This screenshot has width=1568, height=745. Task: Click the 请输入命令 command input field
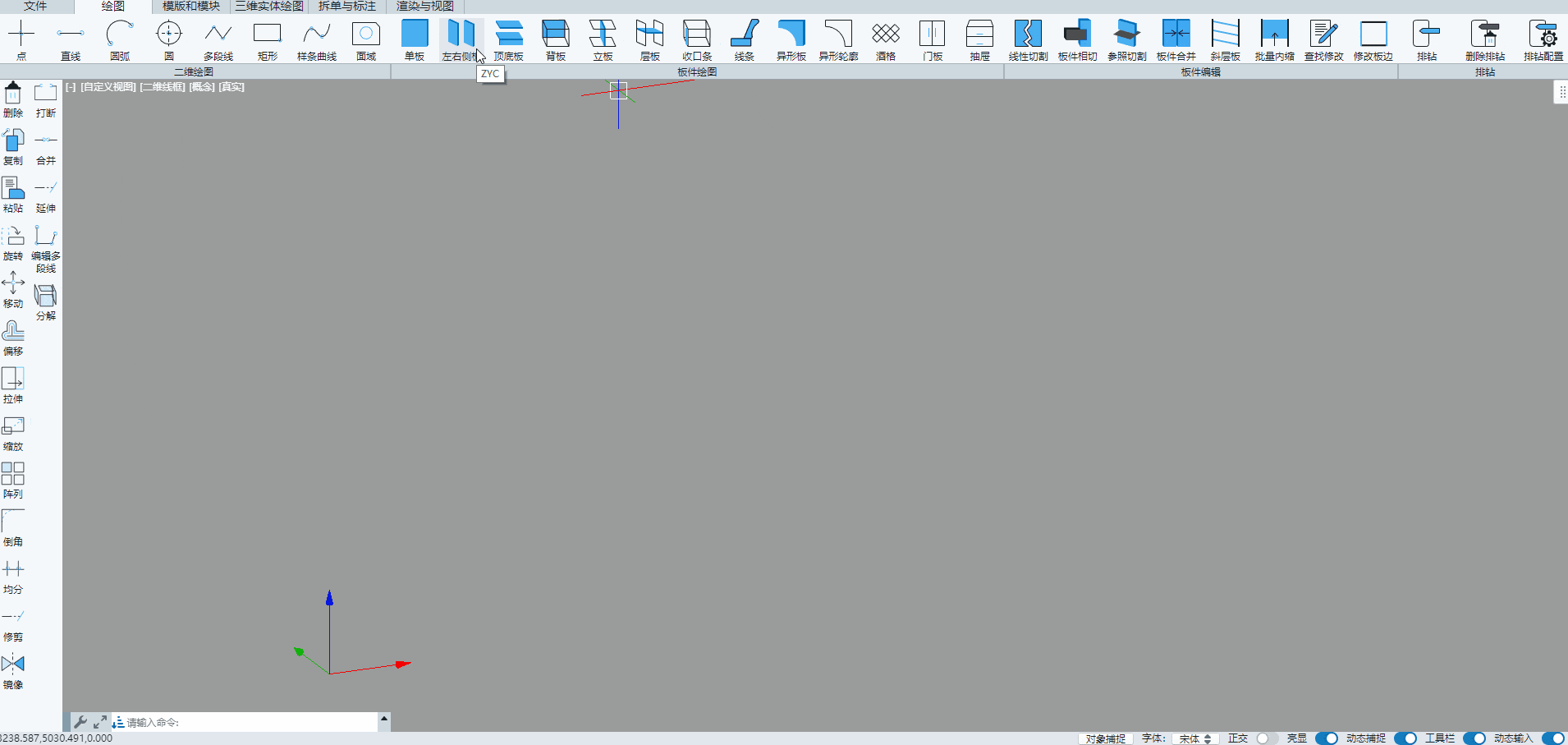pos(246,722)
